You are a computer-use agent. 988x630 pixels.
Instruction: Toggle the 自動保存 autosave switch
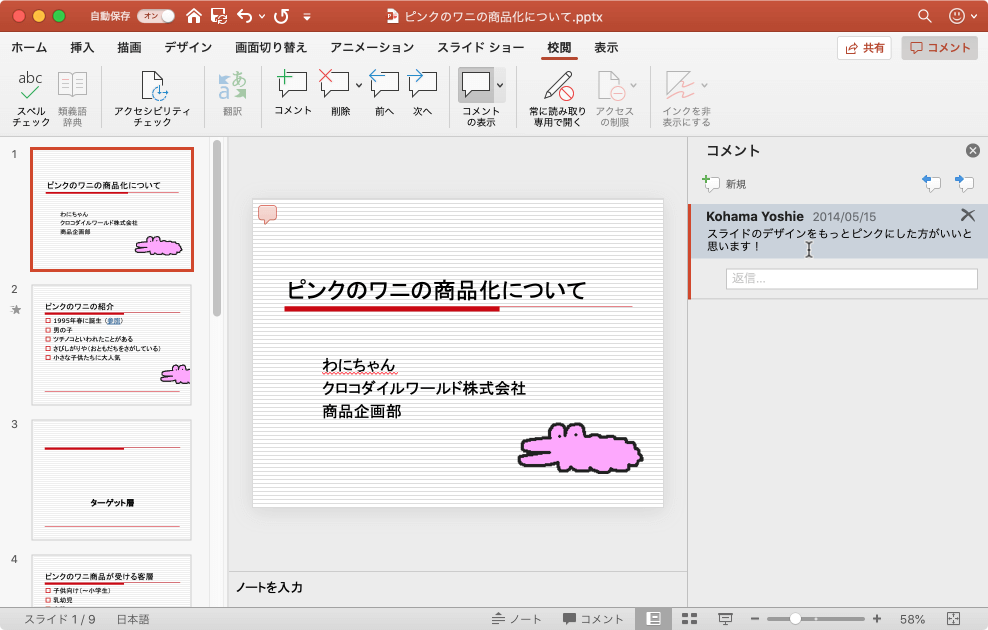(x=155, y=16)
